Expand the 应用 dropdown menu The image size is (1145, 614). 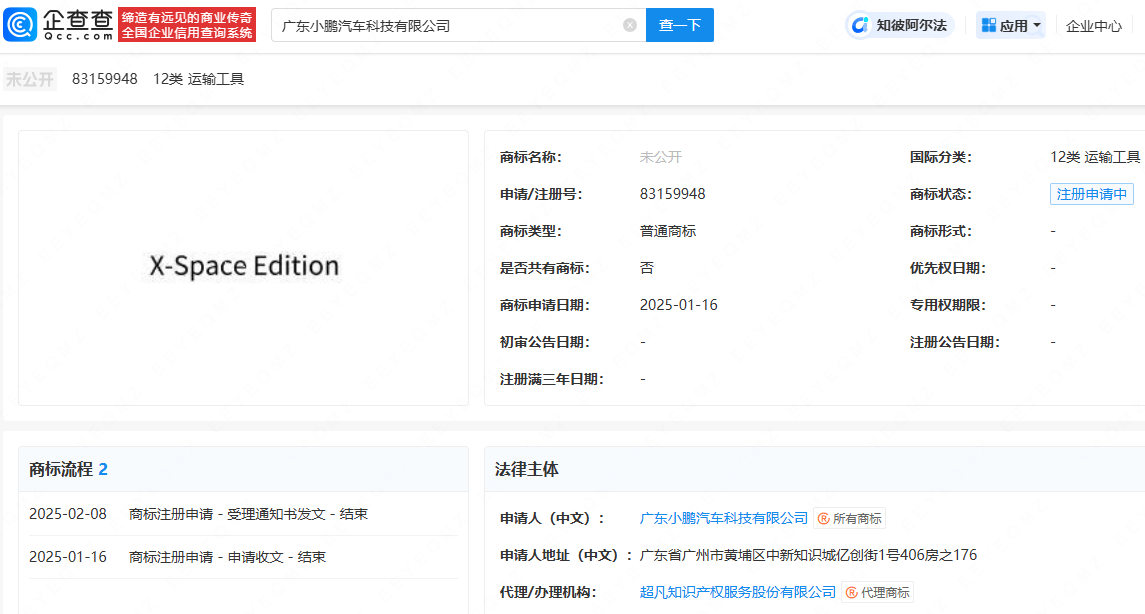pos(1011,26)
